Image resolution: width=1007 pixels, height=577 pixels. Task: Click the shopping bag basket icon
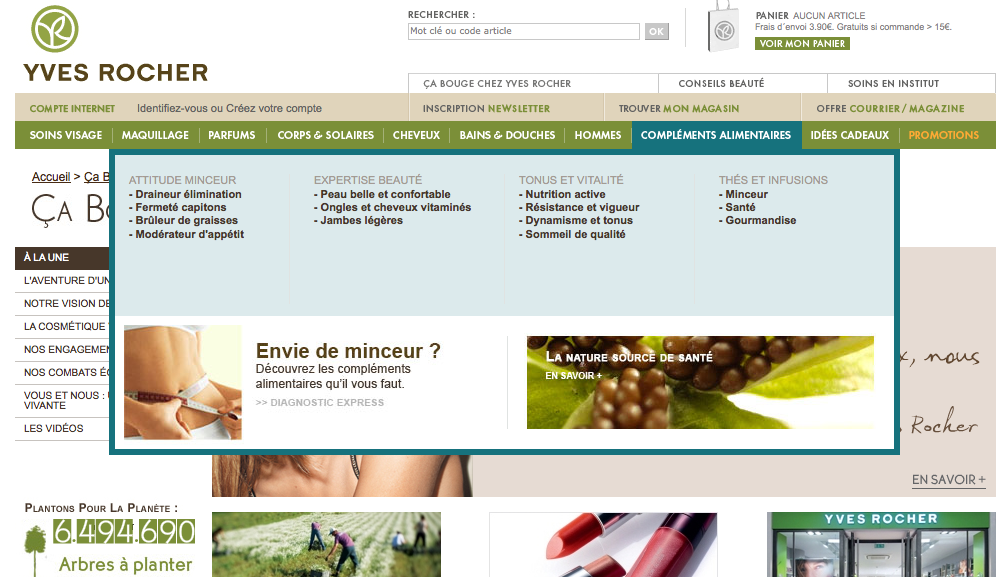pos(723,28)
